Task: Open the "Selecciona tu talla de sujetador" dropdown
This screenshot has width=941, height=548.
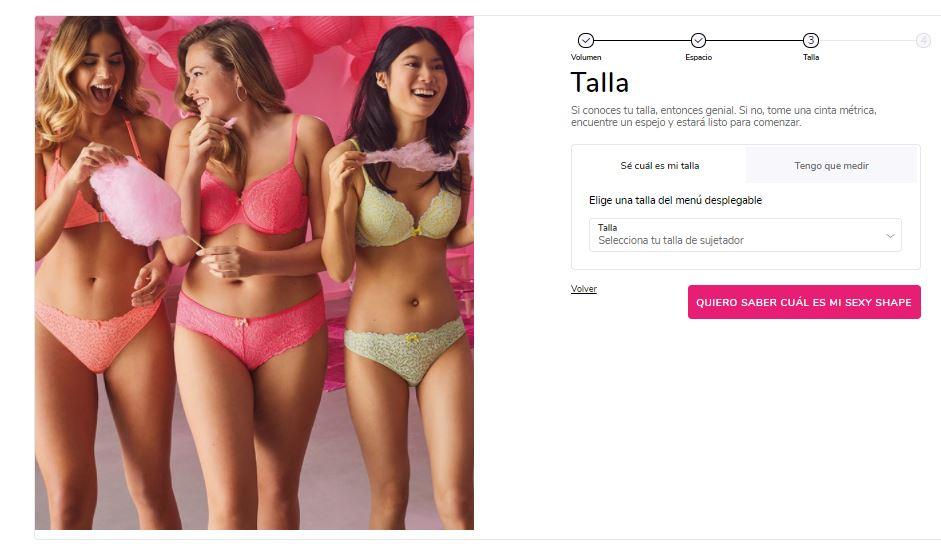Action: coord(745,235)
